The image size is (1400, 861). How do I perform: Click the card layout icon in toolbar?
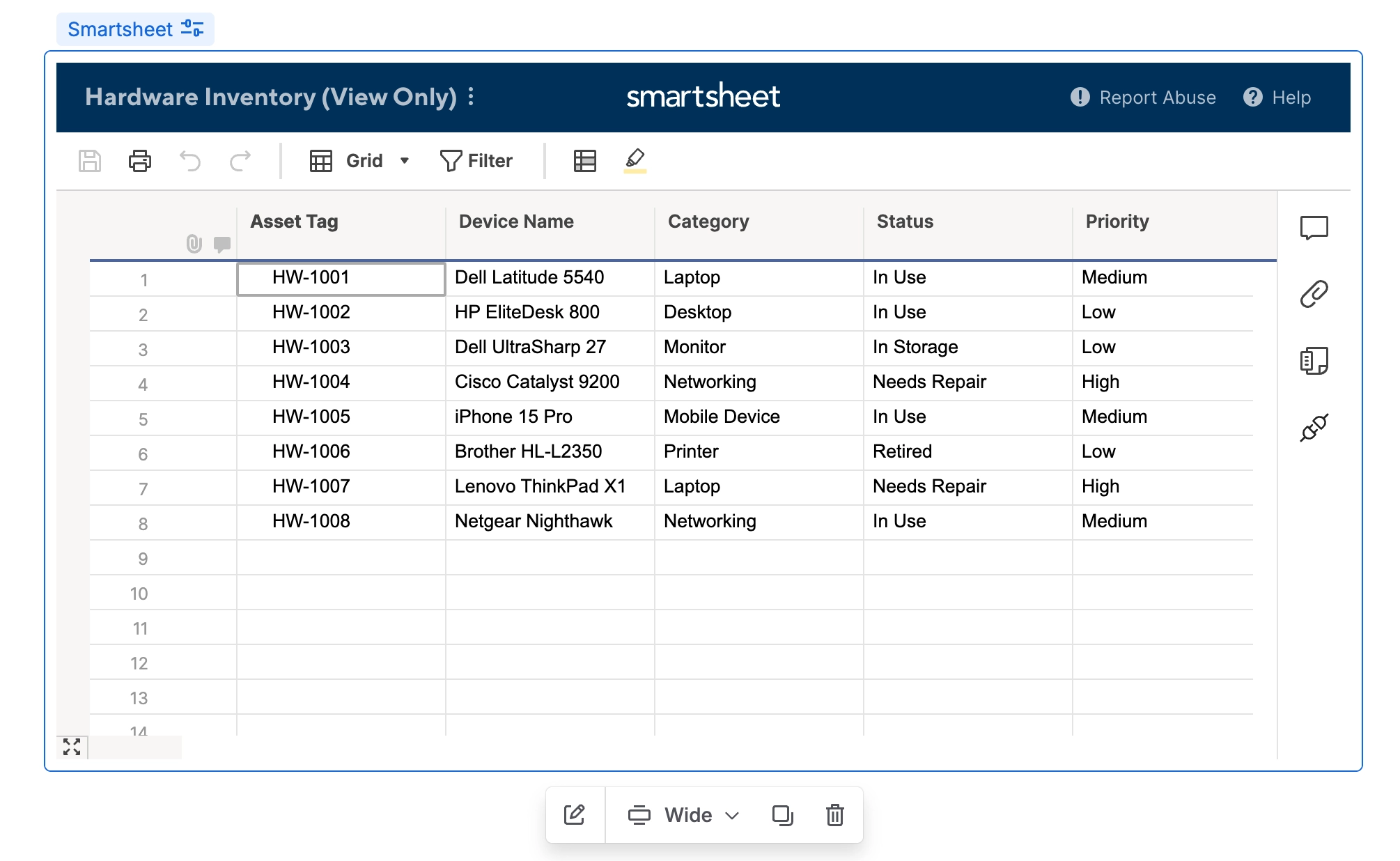tap(585, 161)
